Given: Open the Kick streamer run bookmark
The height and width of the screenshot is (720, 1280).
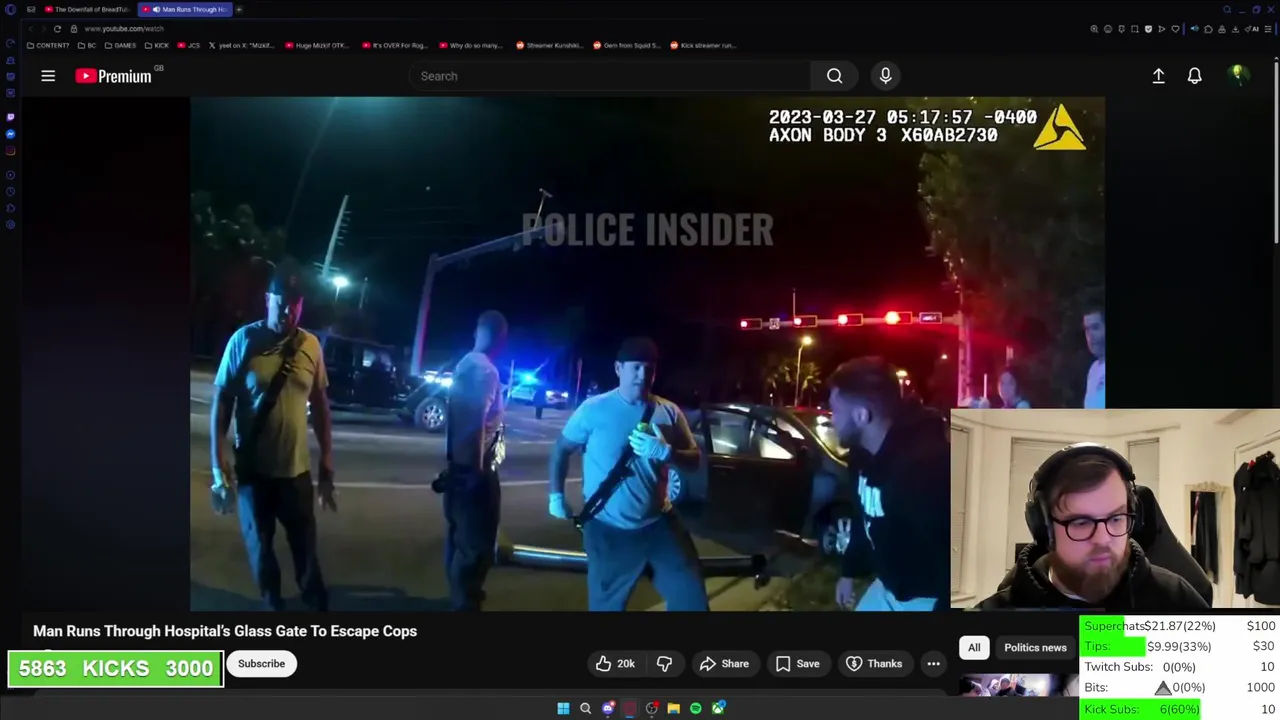Looking at the screenshot, I should click(x=703, y=45).
